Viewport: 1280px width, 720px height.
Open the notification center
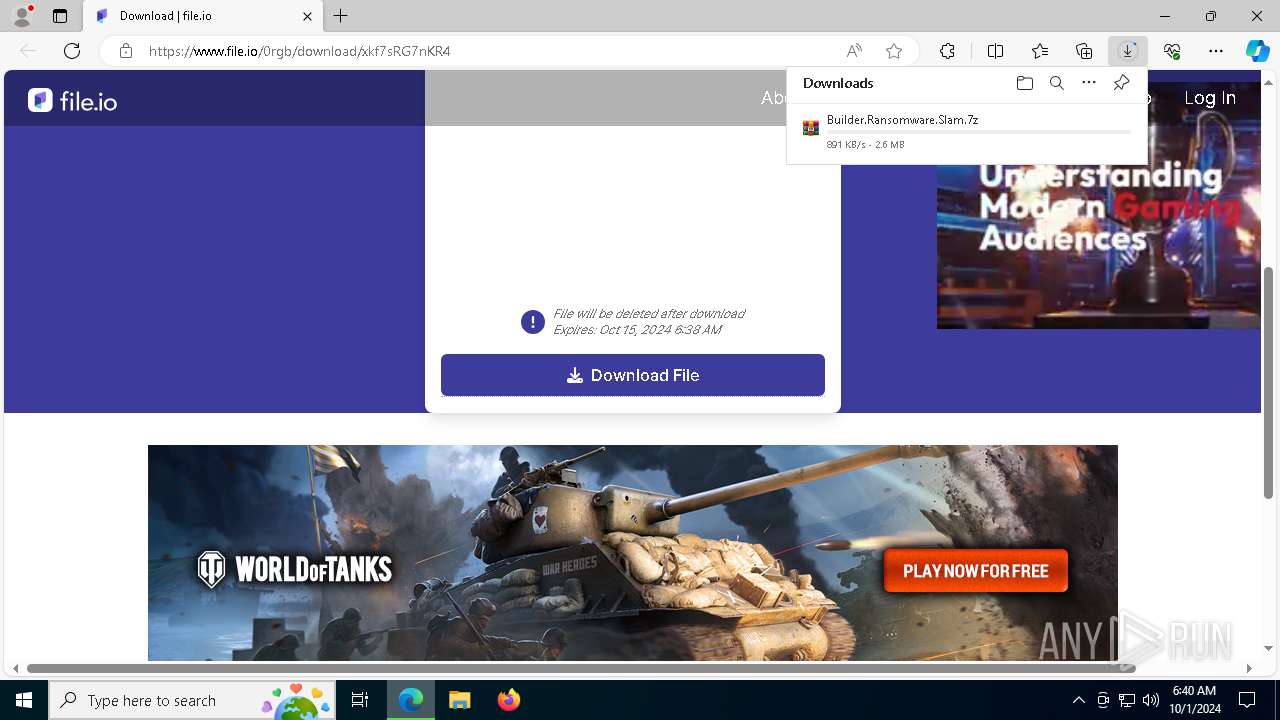[x=1247, y=700]
